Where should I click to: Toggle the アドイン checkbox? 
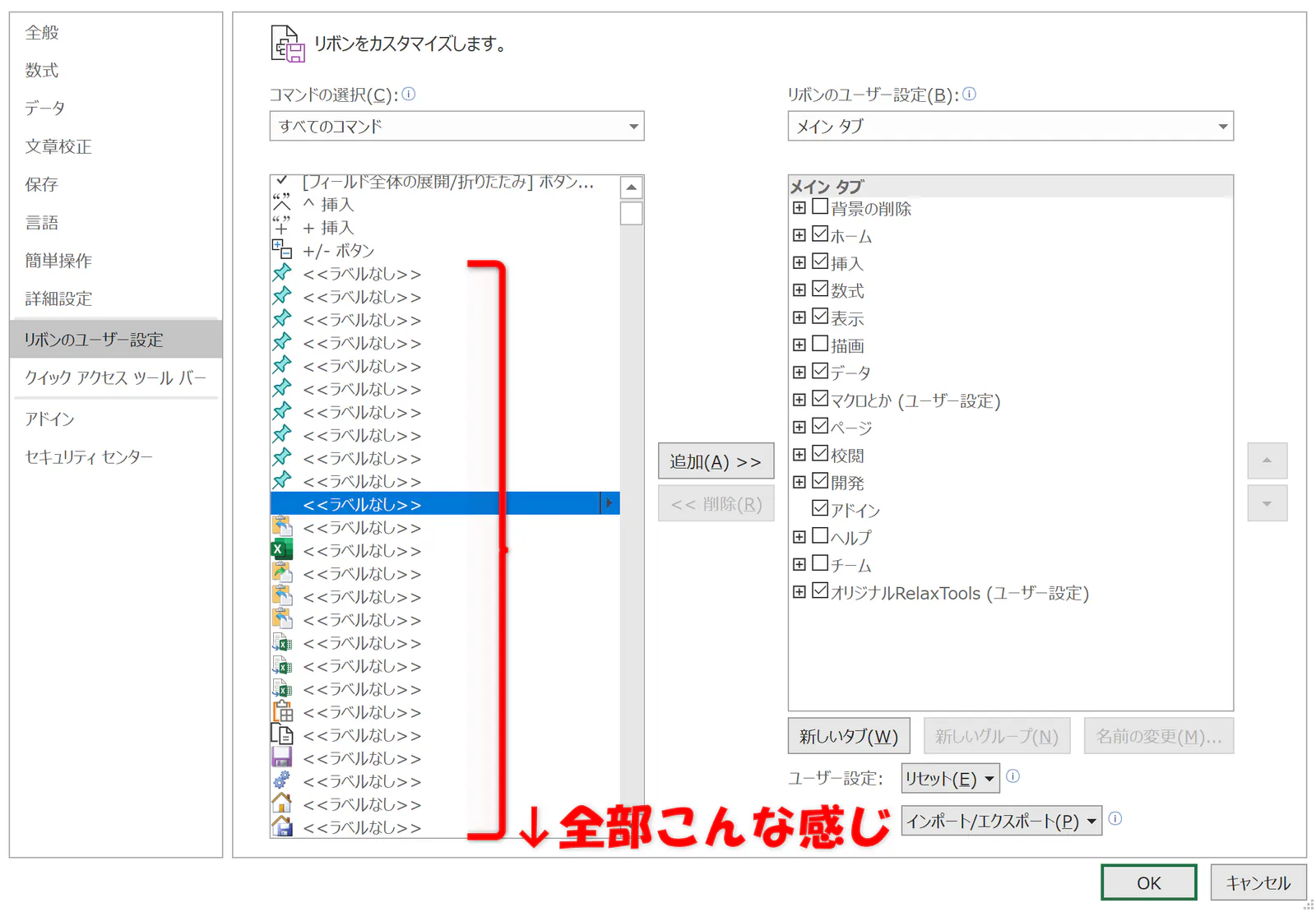(820, 508)
